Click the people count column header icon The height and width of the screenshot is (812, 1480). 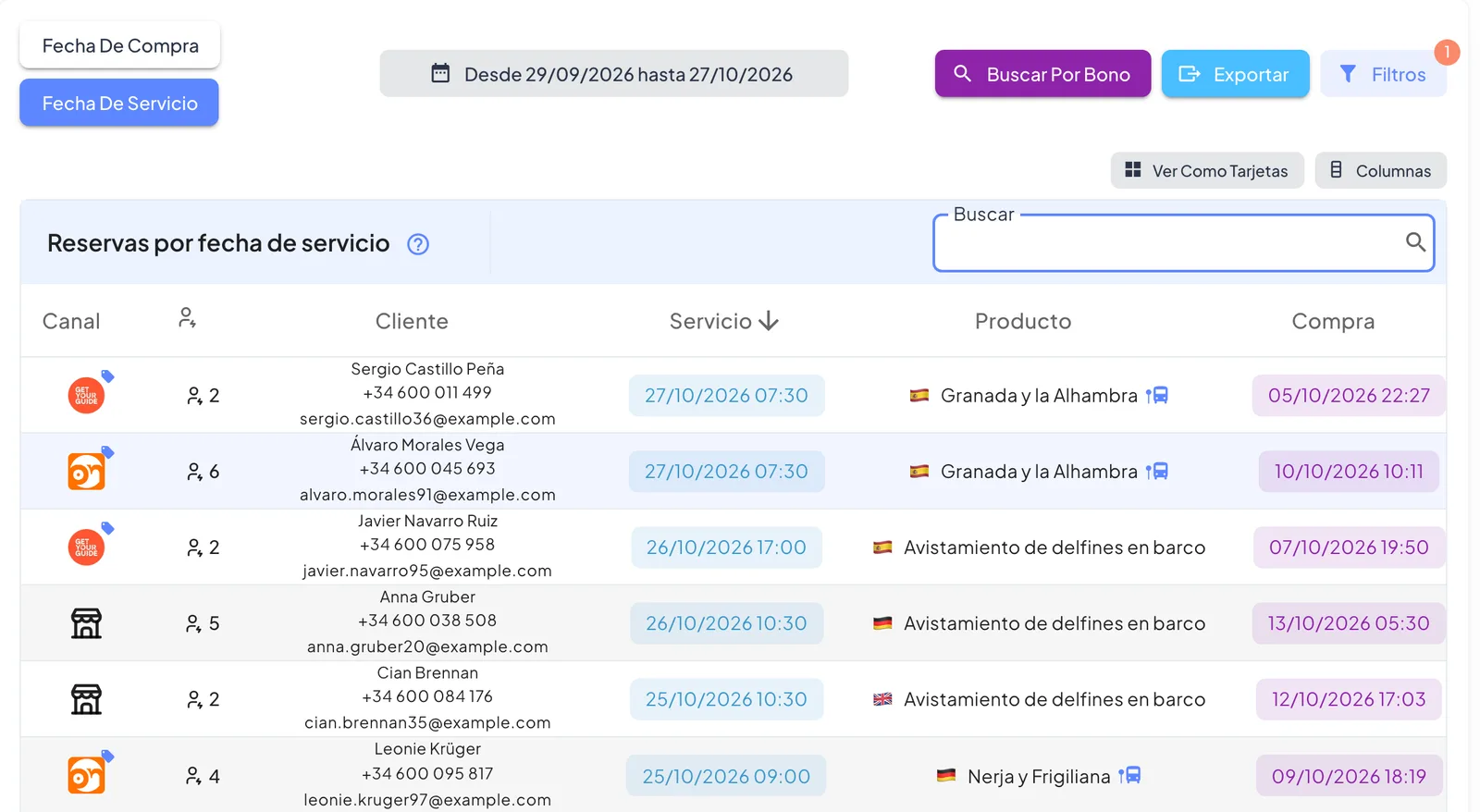coord(187,318)
